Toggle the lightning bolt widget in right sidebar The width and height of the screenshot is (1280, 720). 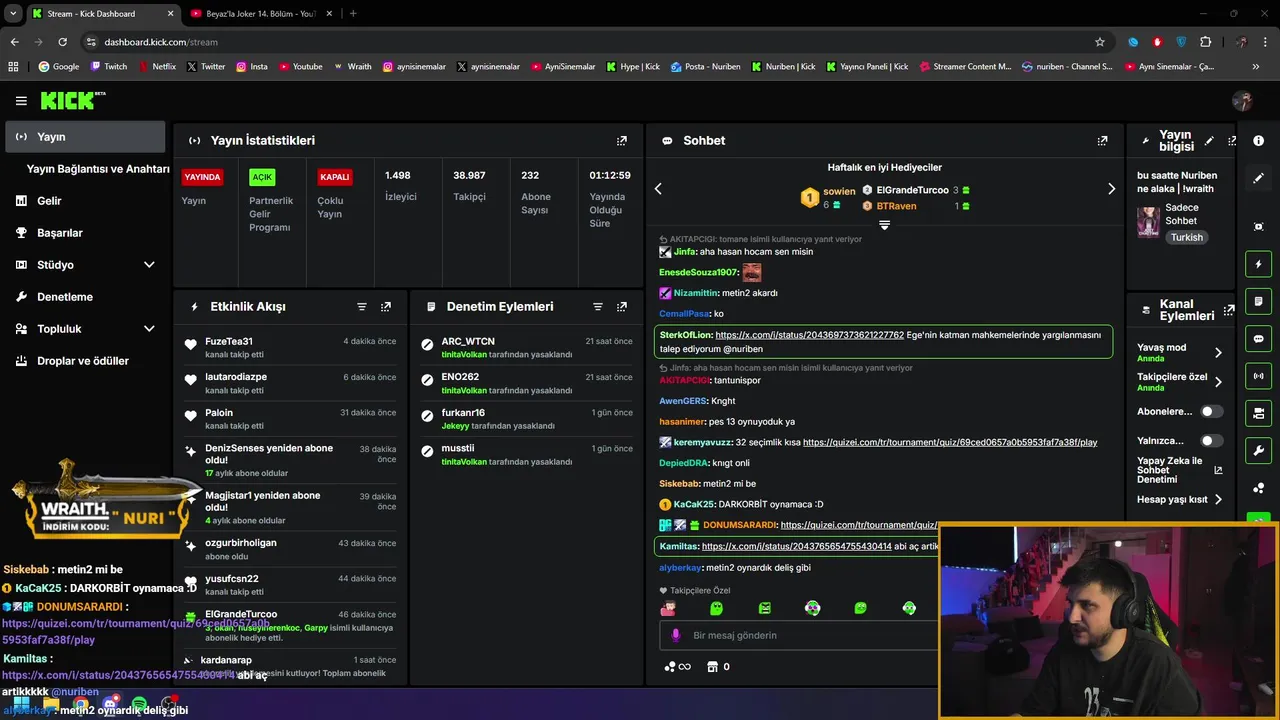(x=1259, y=264)
